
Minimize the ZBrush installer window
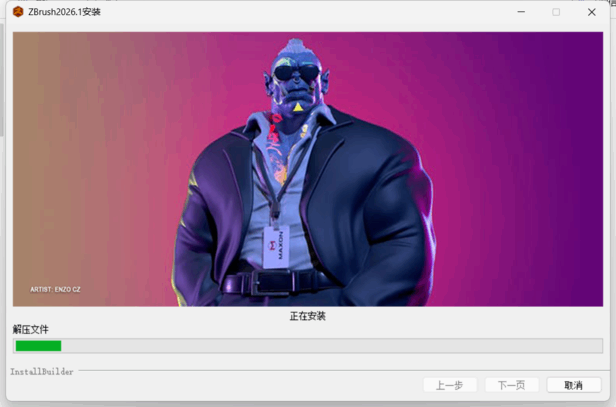click(521, 12)
